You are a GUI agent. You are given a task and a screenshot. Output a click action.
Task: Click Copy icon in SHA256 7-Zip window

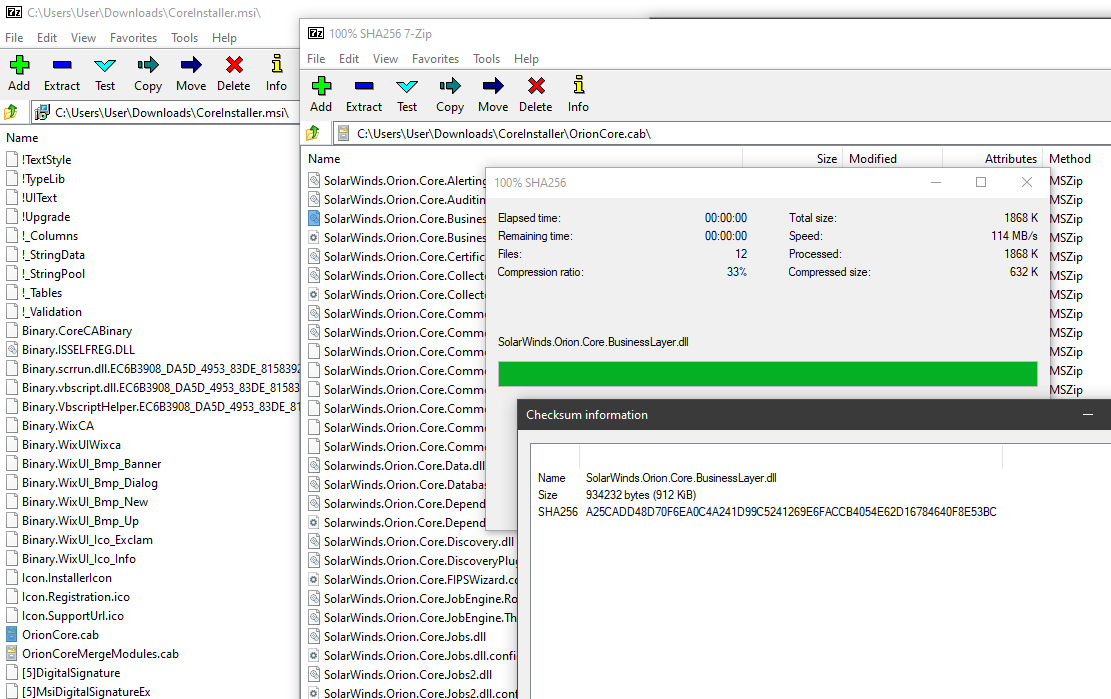click(450, 86)
